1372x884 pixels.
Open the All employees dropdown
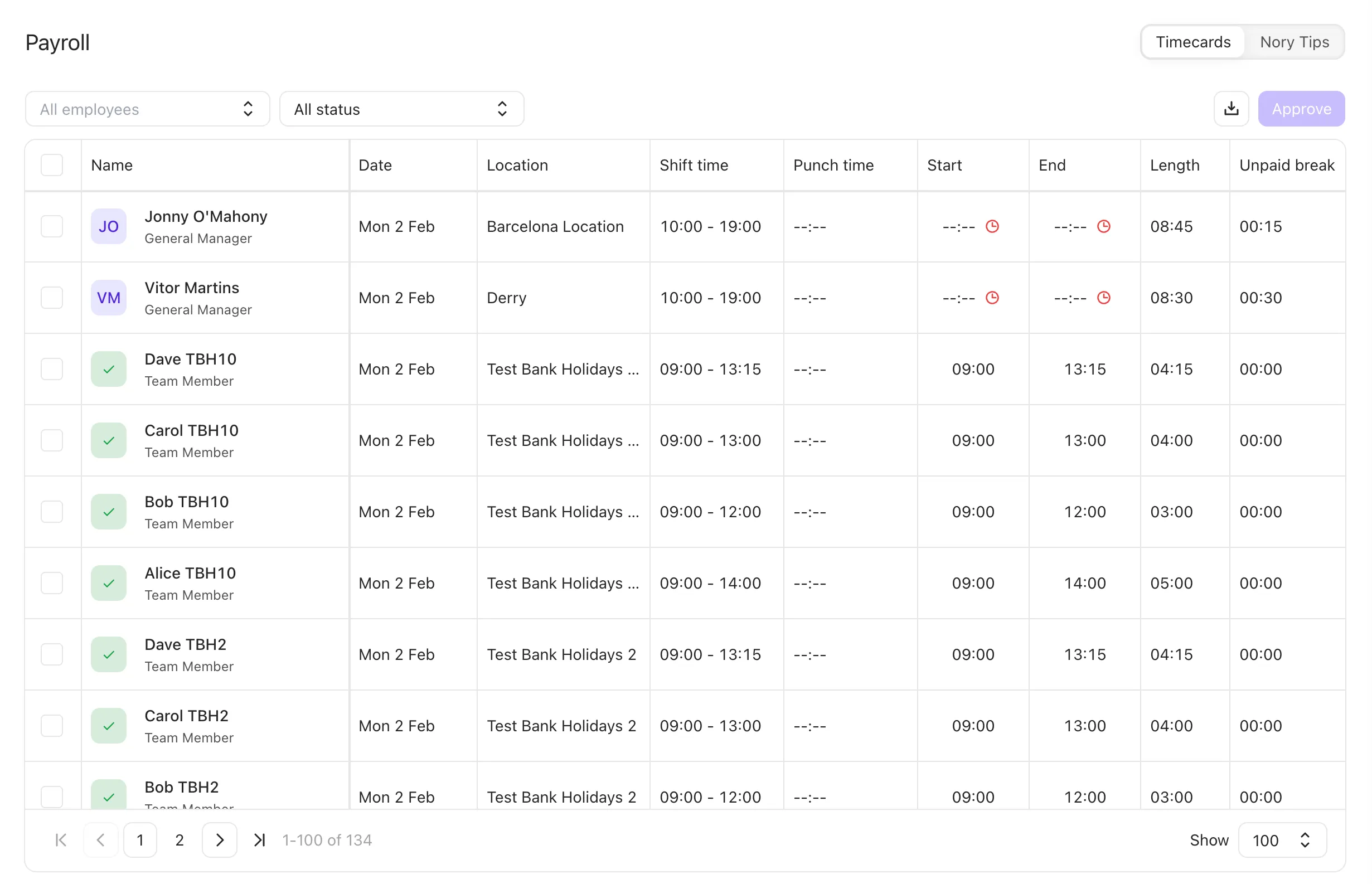tap(147, 109)
